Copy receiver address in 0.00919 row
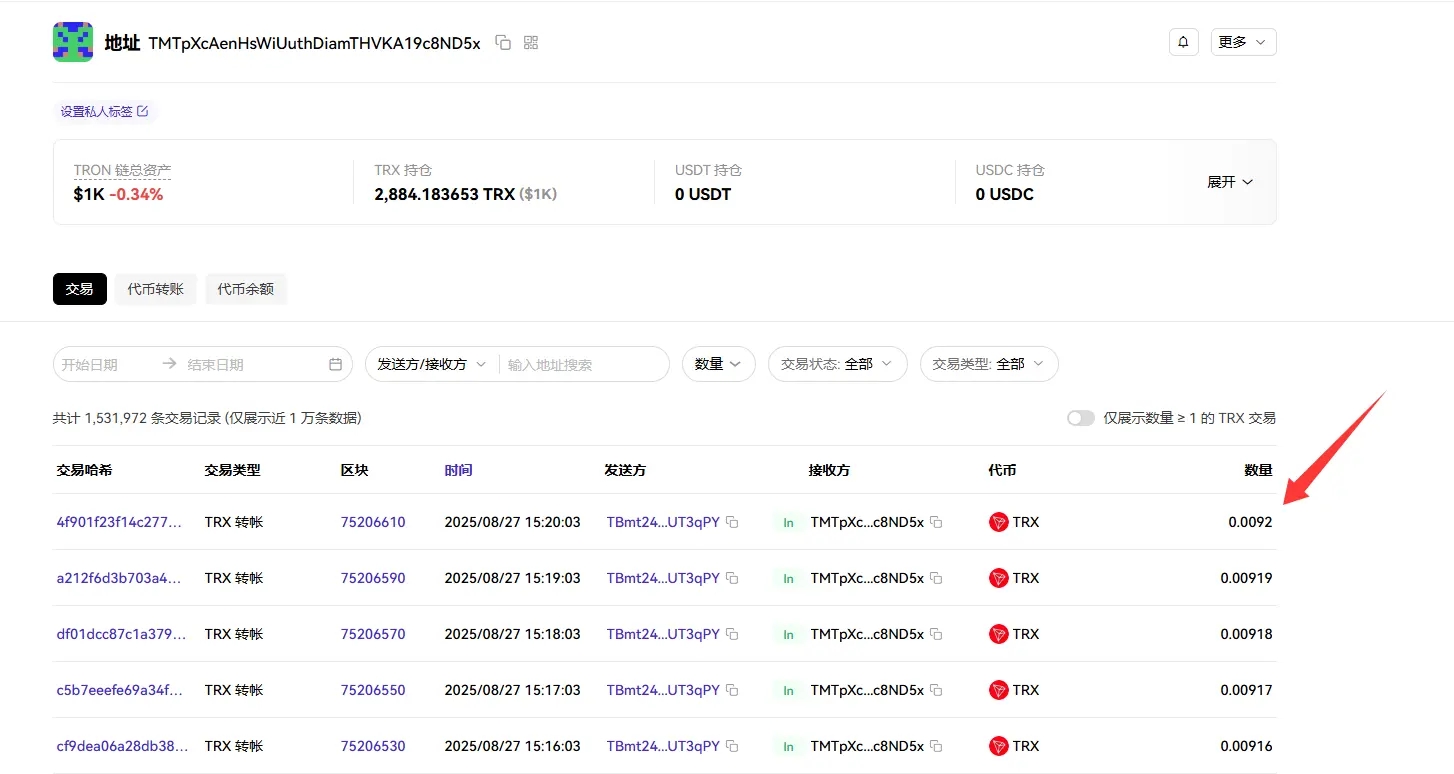Image resolution: width=1454 pixels, height=774 pixels. click(x=936, y=578)
